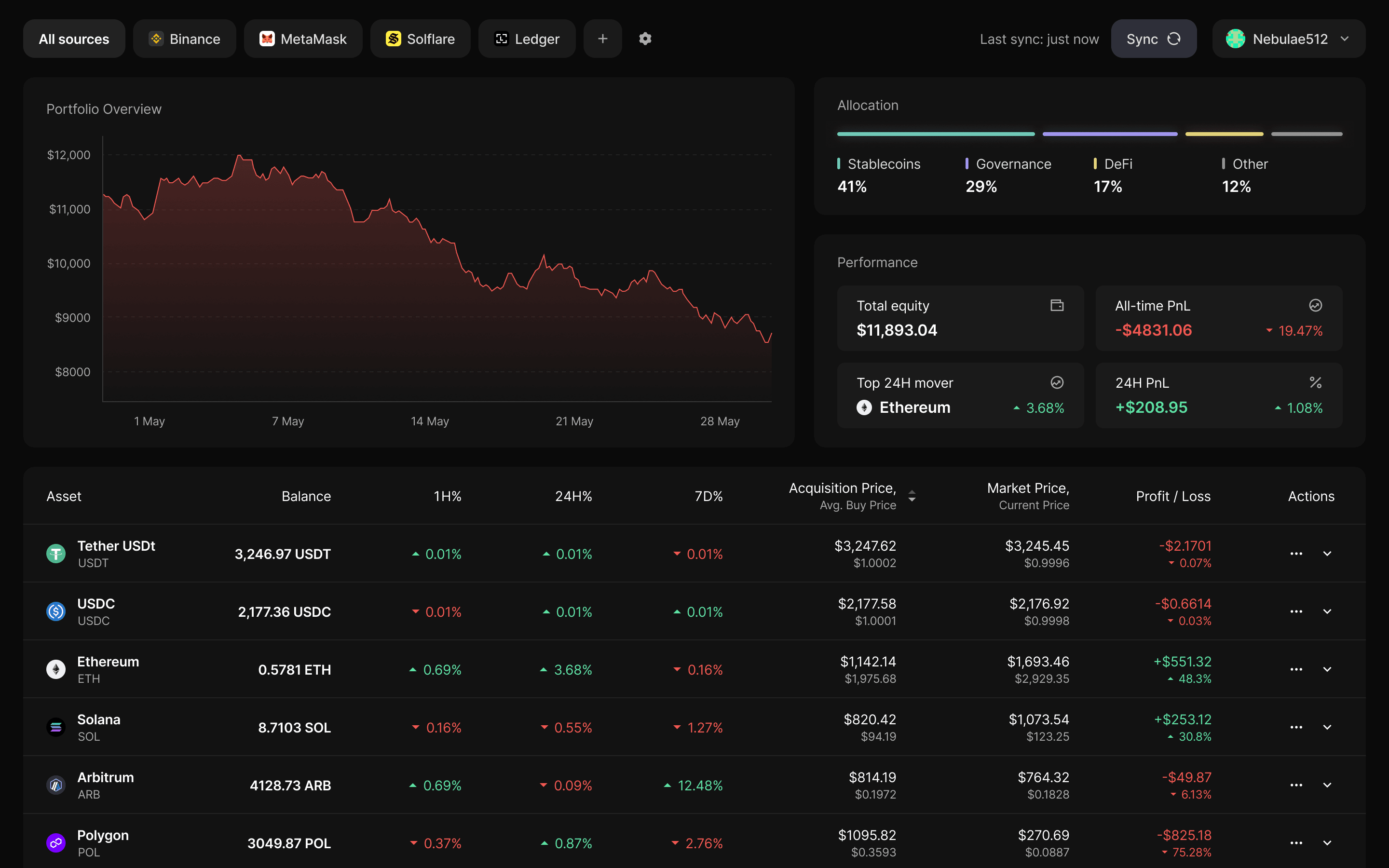Open the three-dot actions menu for Tether USDt
Viewport: 1389px width, 868px height.
(x=1296, y=554)
